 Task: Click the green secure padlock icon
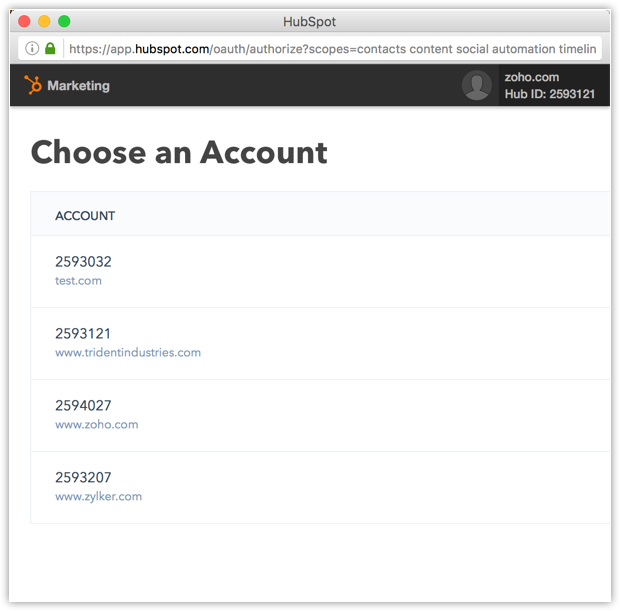click(50, 48)
